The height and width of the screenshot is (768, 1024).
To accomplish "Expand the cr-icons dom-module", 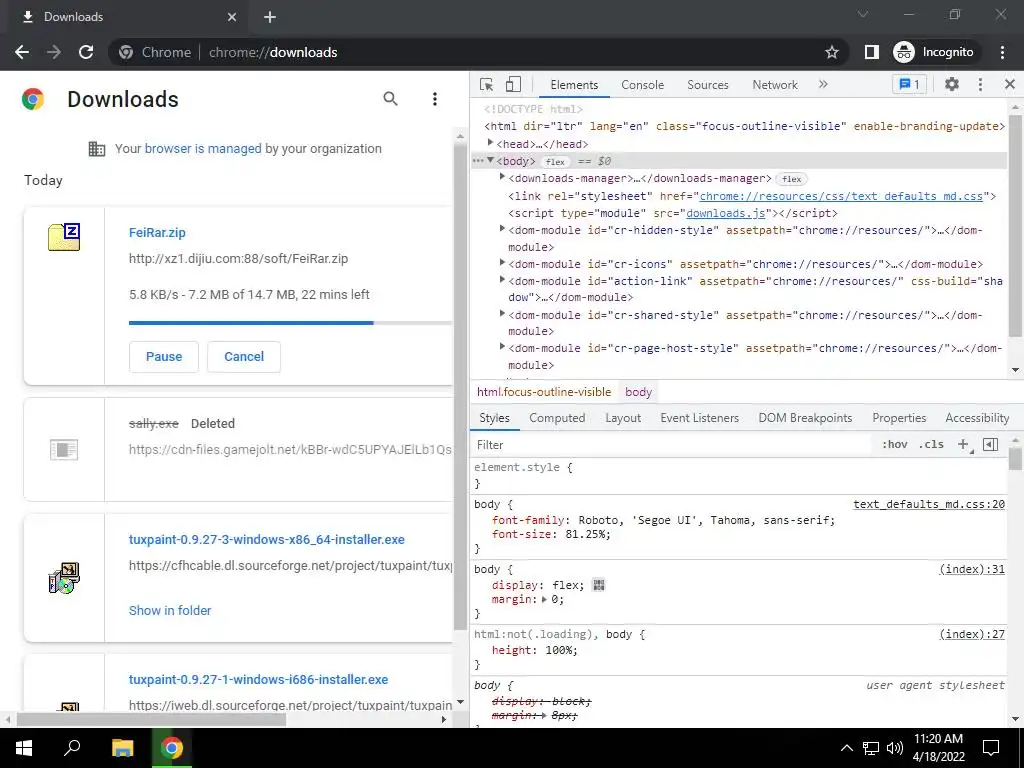I will (x=502, y=263).
